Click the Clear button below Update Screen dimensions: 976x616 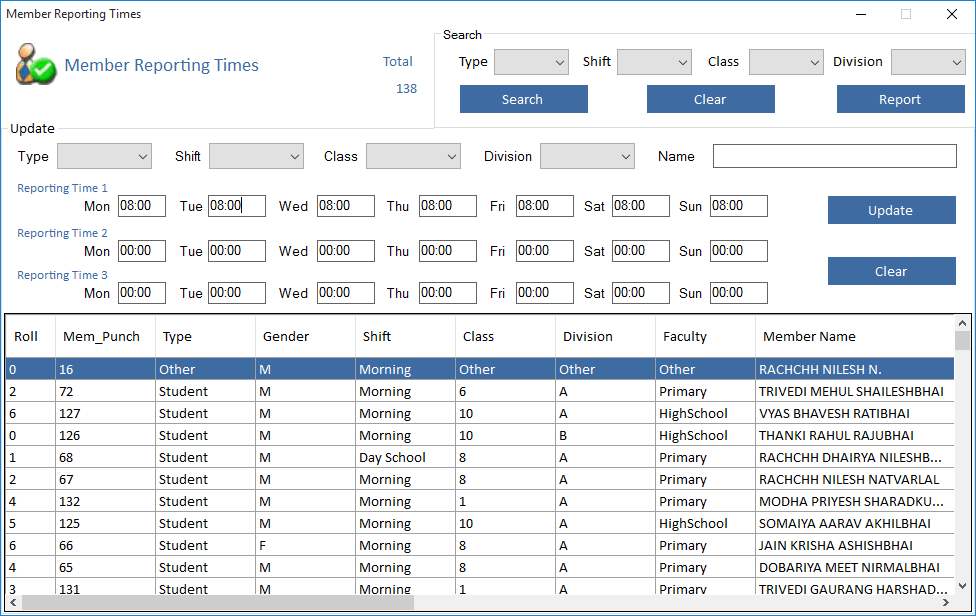[x=891, y=271]
